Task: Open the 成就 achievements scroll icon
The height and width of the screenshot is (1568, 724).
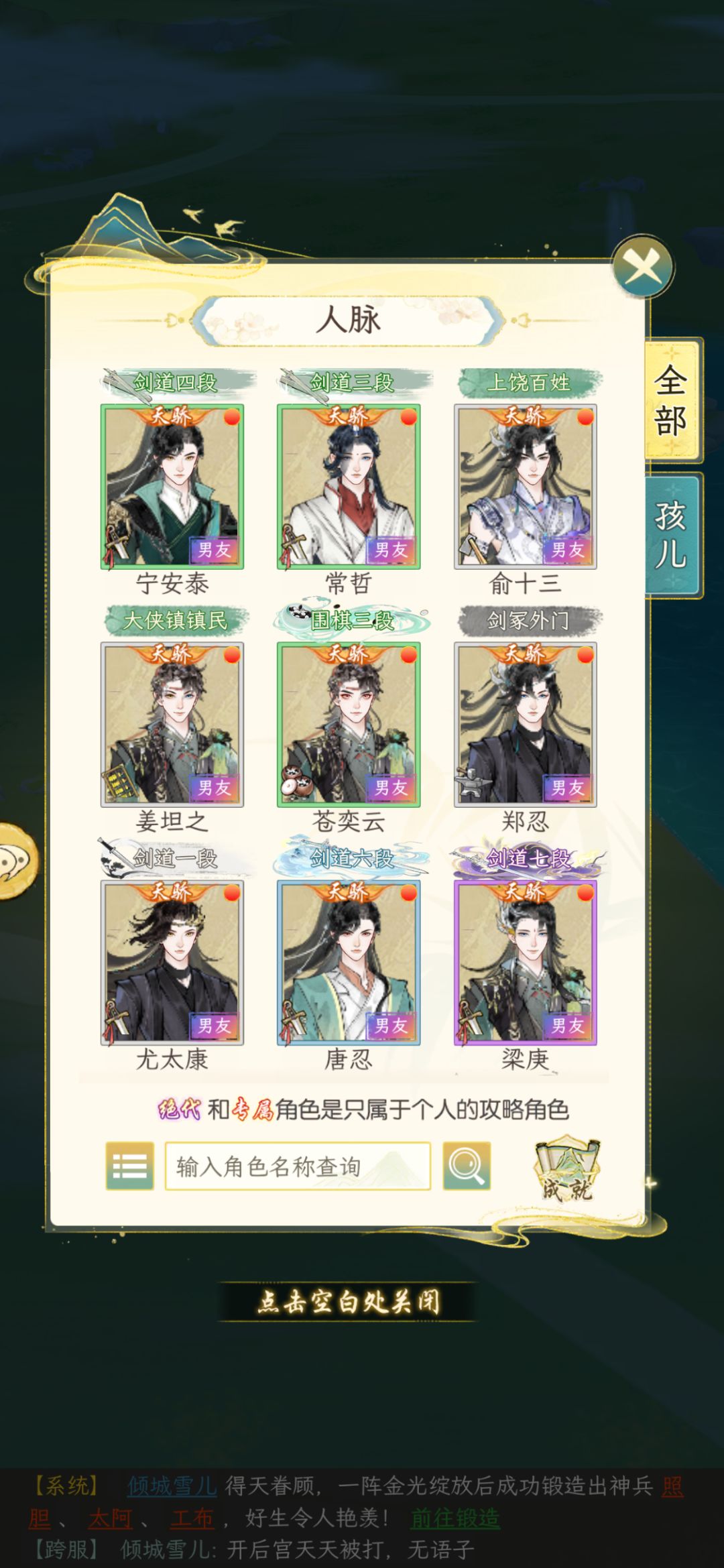Action: (567, 1168)
